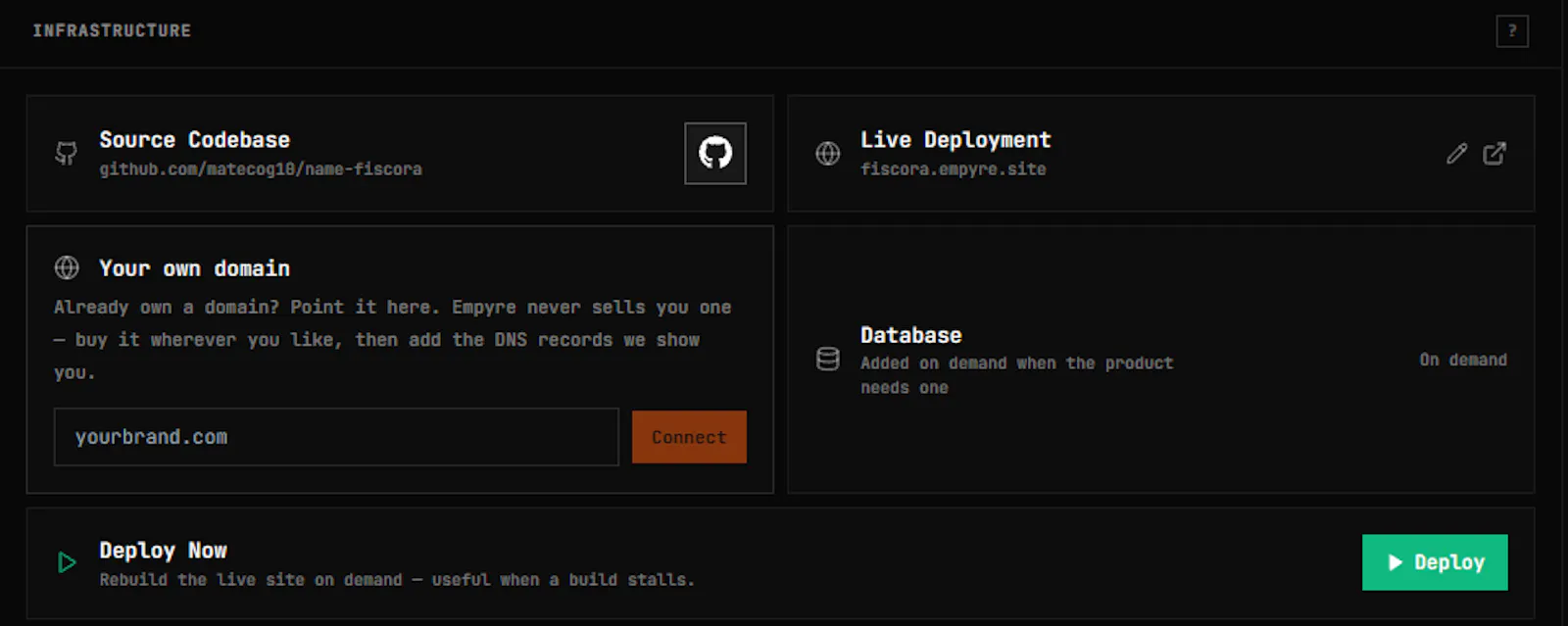
Task: Click the help question mark icon
Action: [x=1512, y=31]
